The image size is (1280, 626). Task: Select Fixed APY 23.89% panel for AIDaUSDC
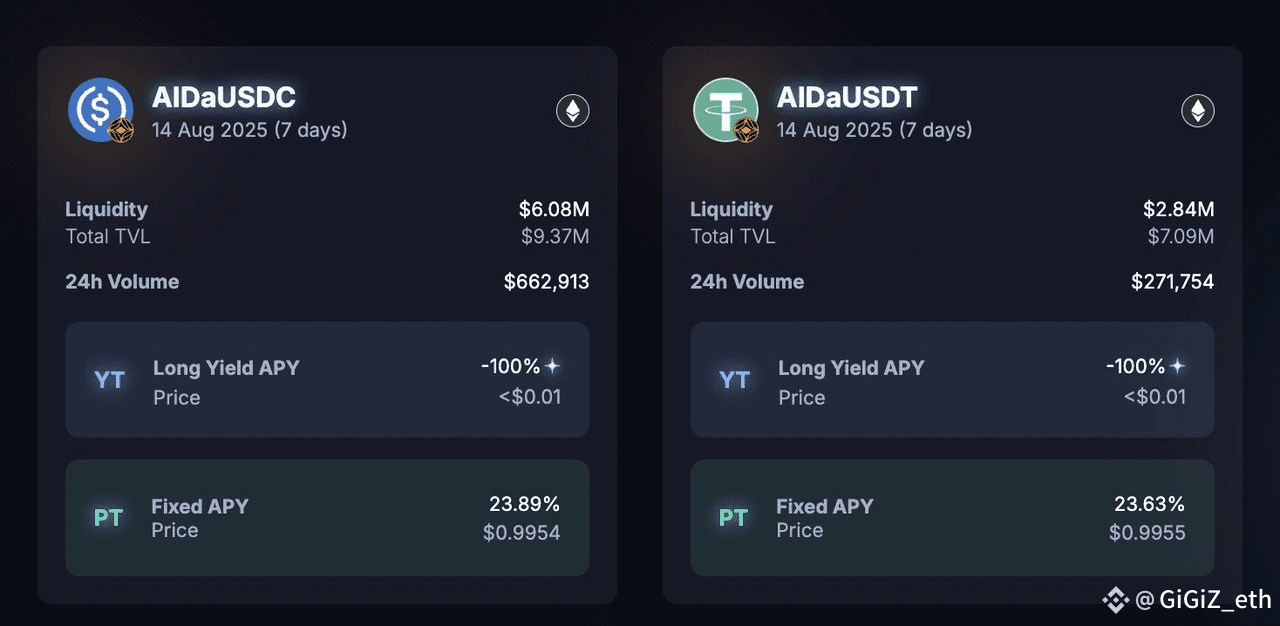click(x=327, y=518)
